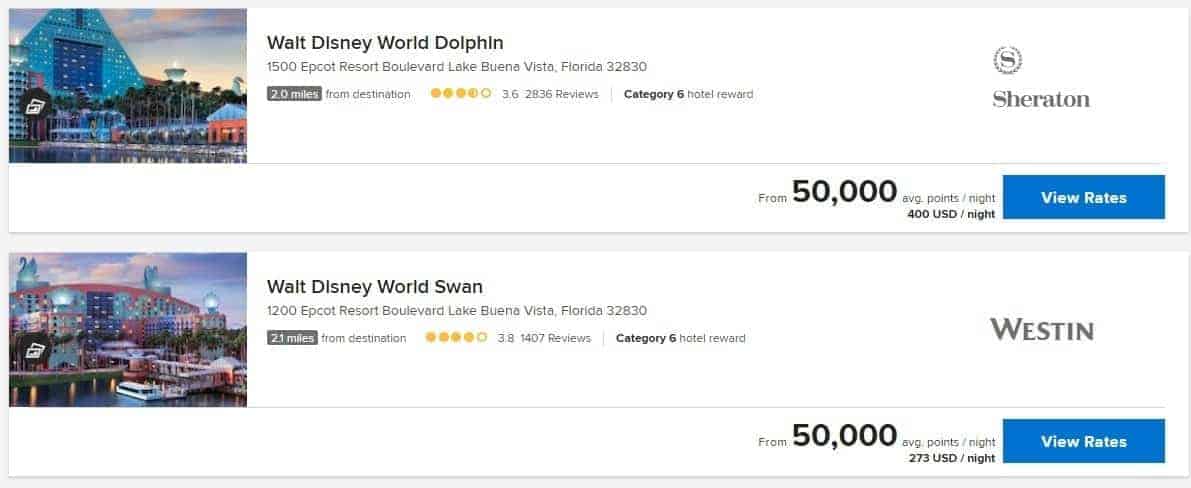Open Walt Disney World Dolphin hotel title
This screenshot has width=1191, height=488.
[385, 43]
